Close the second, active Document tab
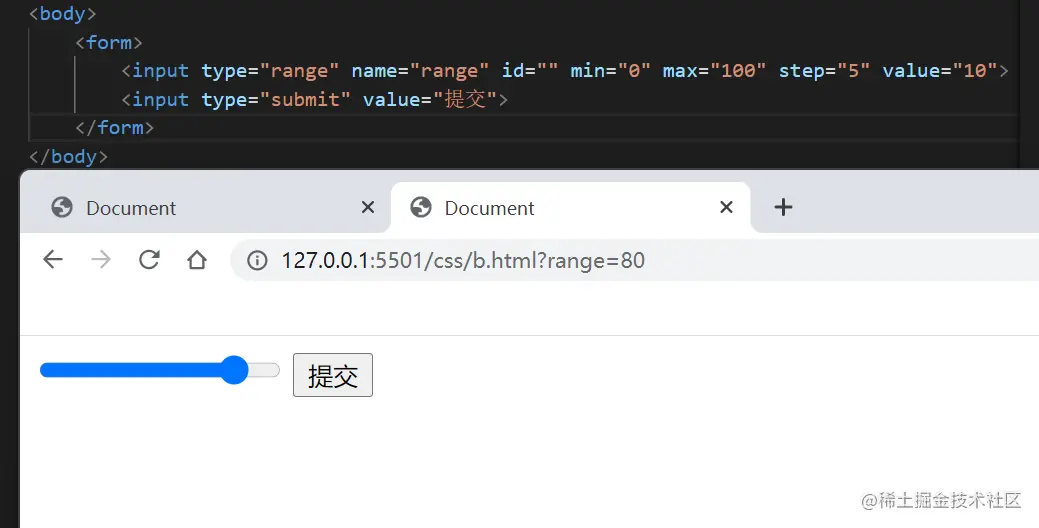 pos(726,207)
